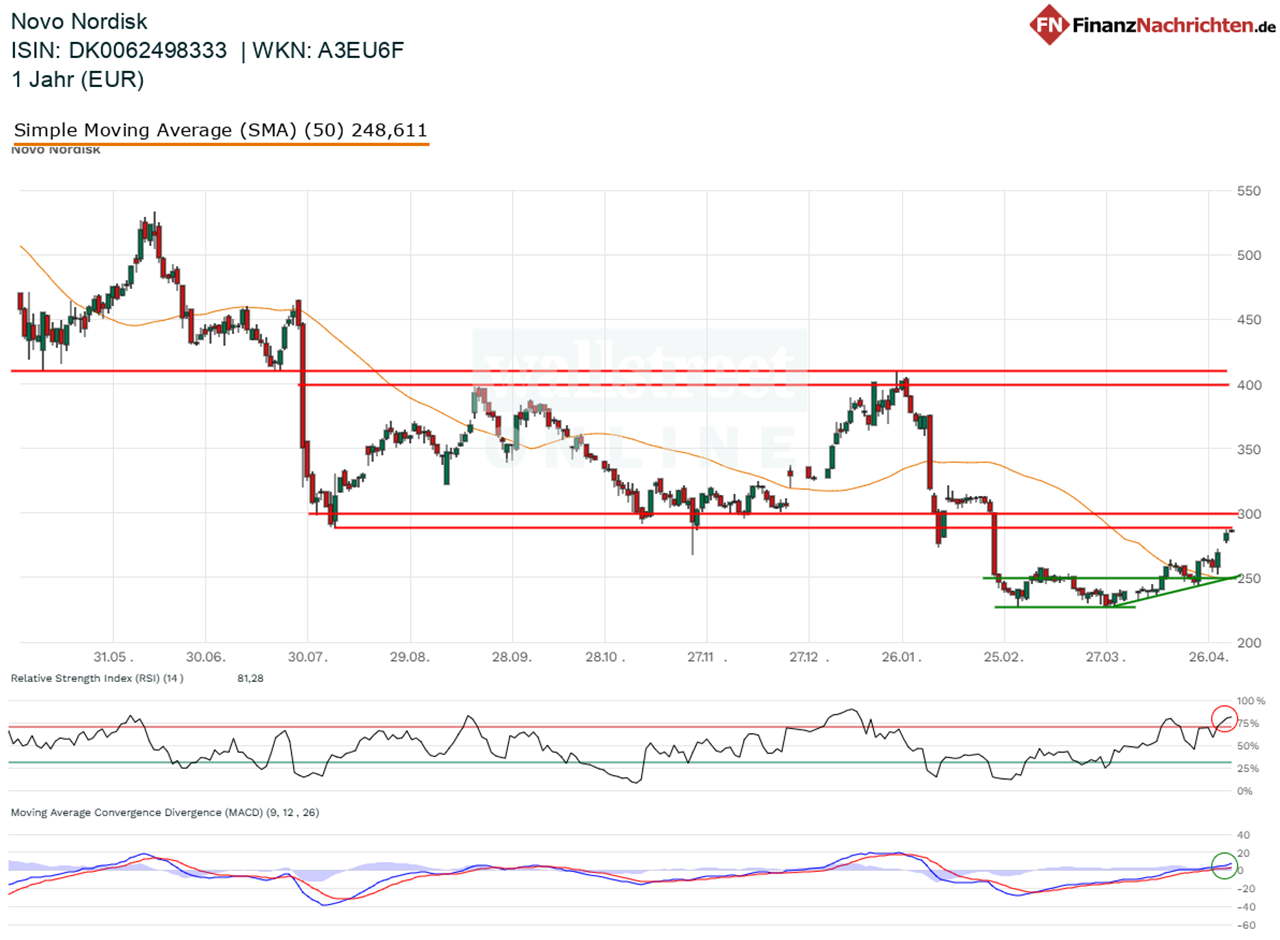Click the 27.11. date label
Screen dimensions: 1280x940
point(707,657)
